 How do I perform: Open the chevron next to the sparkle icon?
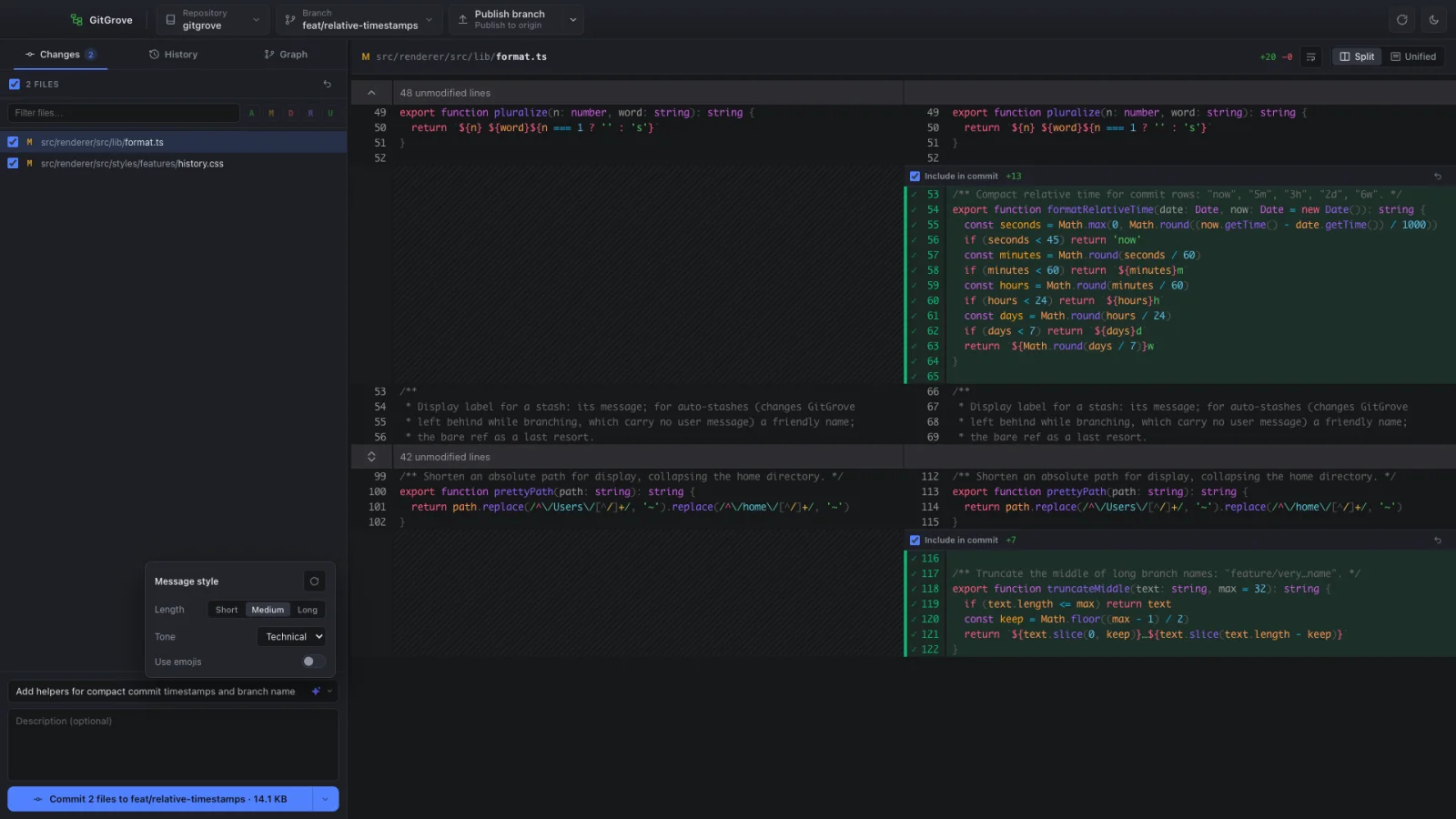329,692
